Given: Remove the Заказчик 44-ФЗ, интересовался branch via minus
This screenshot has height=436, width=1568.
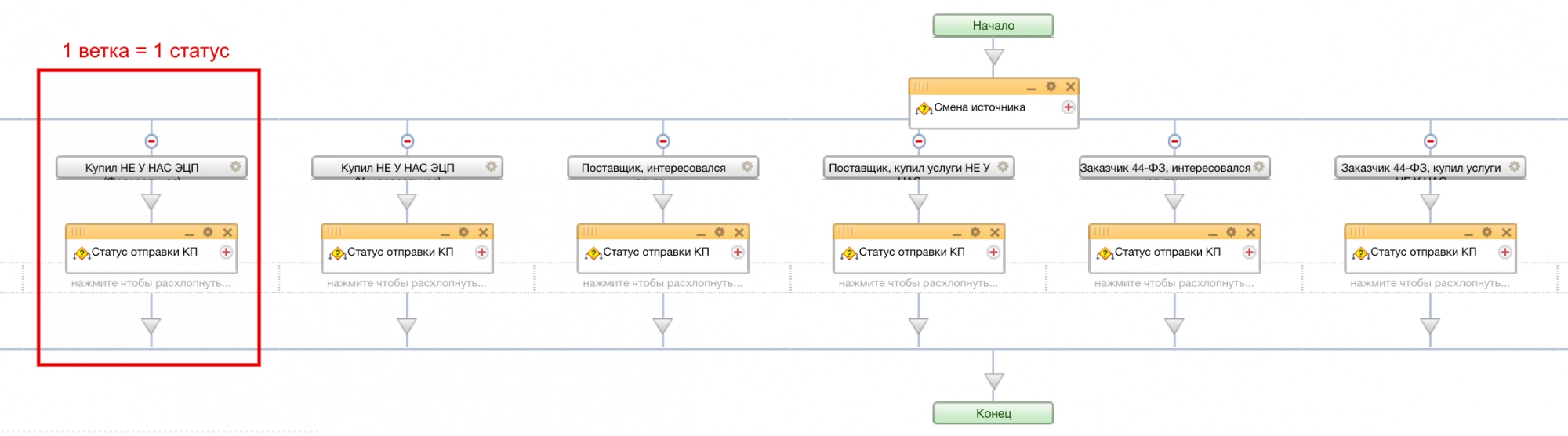Looking at the screenshot, I should [1174, 141].
